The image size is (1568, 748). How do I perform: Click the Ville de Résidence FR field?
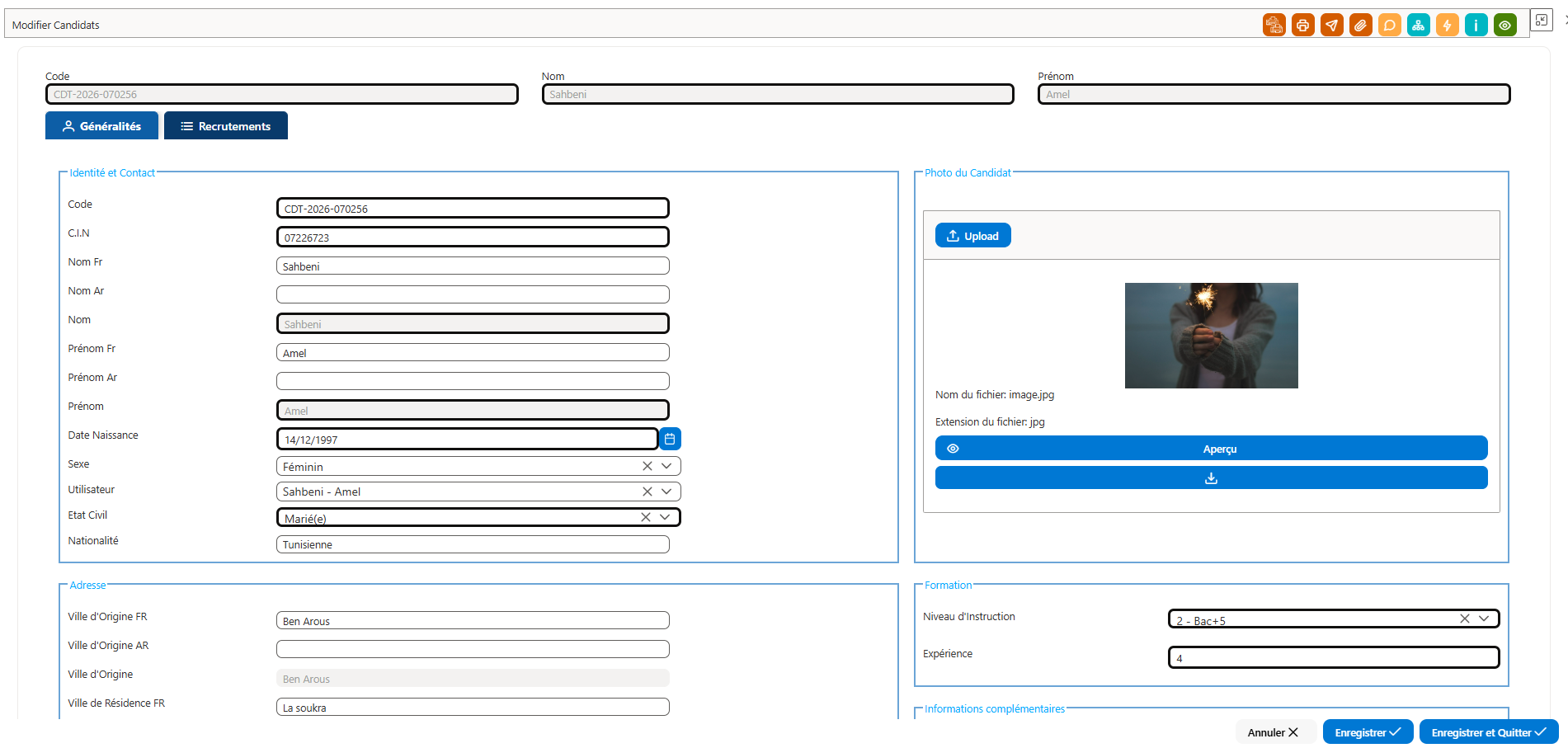pyautogui.click(x=473, y=707)
